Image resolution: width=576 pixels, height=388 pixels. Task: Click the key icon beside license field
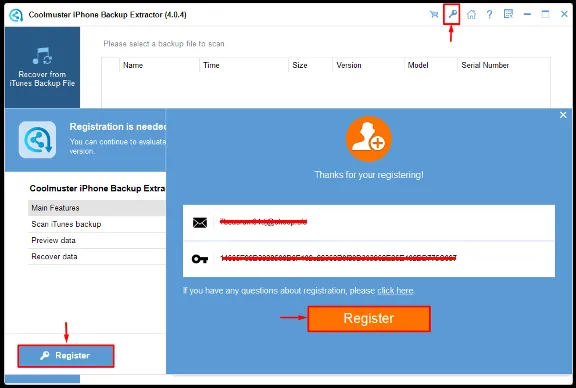[x=200, y=259]
